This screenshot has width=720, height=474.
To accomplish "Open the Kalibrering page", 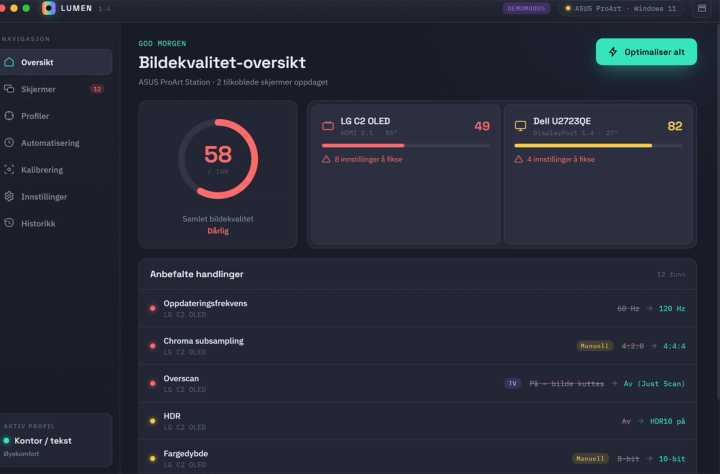I will click(x=55, y=169).
